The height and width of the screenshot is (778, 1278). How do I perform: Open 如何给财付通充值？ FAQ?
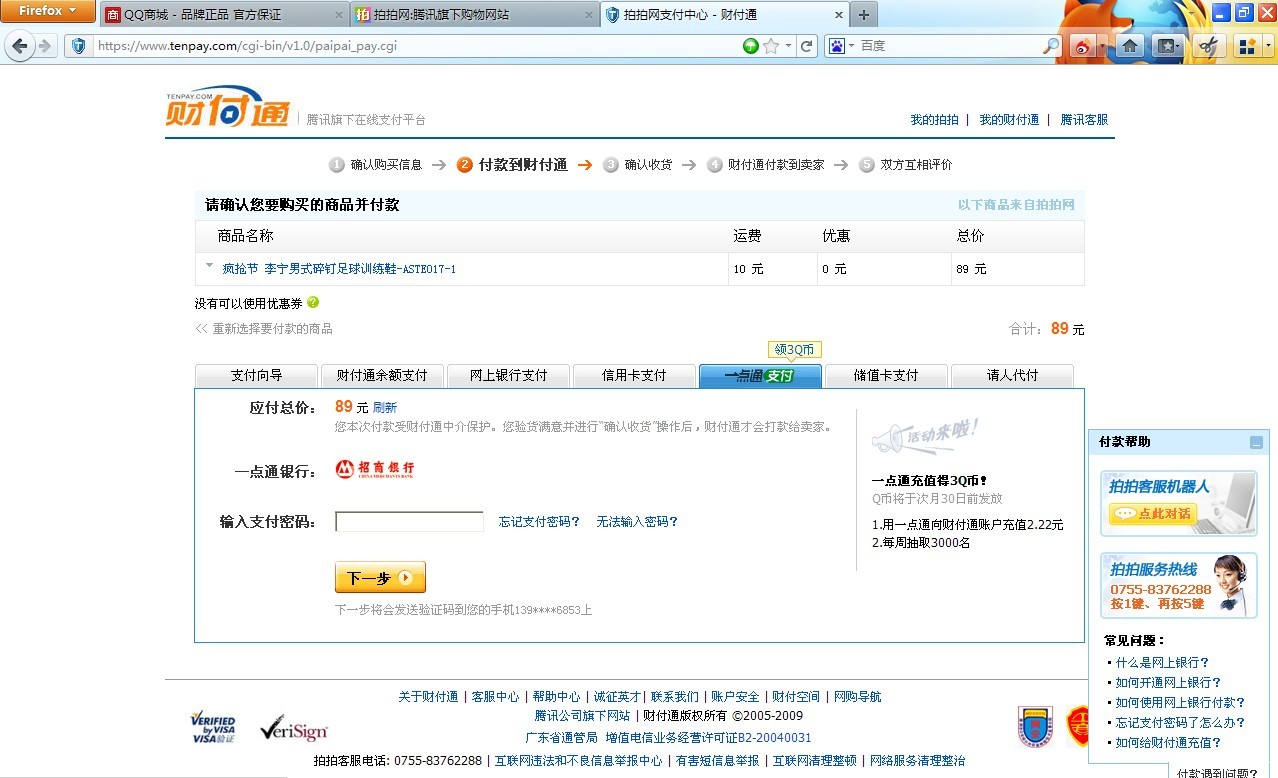[x=1168, y=743]
